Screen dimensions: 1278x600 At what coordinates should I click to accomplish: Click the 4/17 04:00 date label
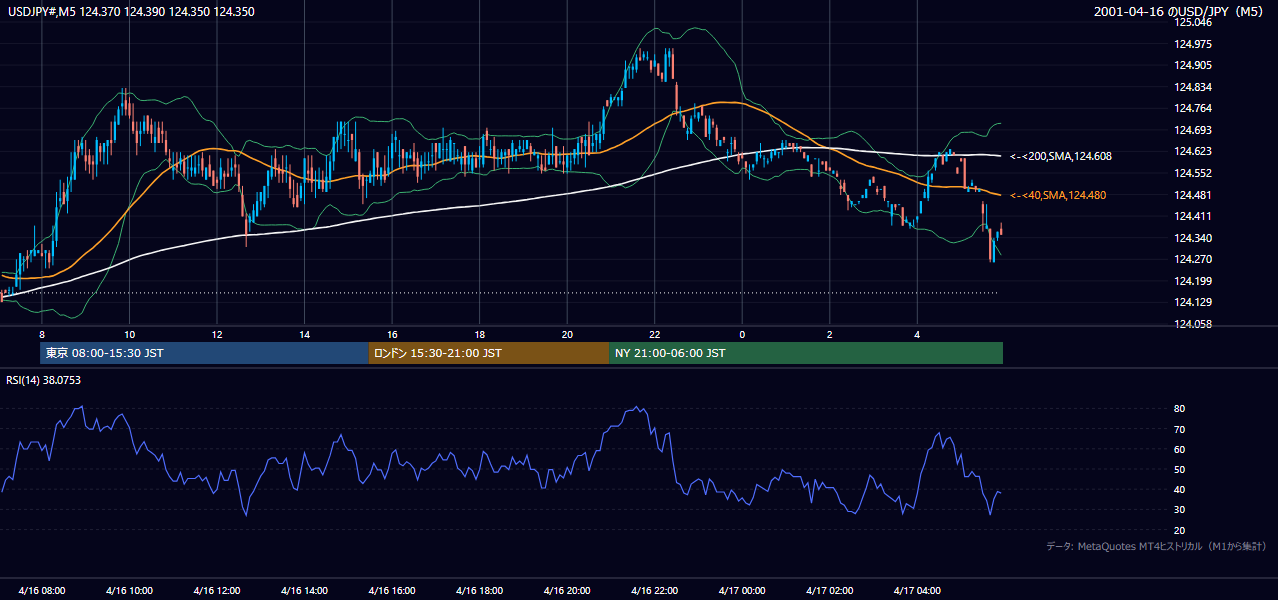tap(917, 590)
